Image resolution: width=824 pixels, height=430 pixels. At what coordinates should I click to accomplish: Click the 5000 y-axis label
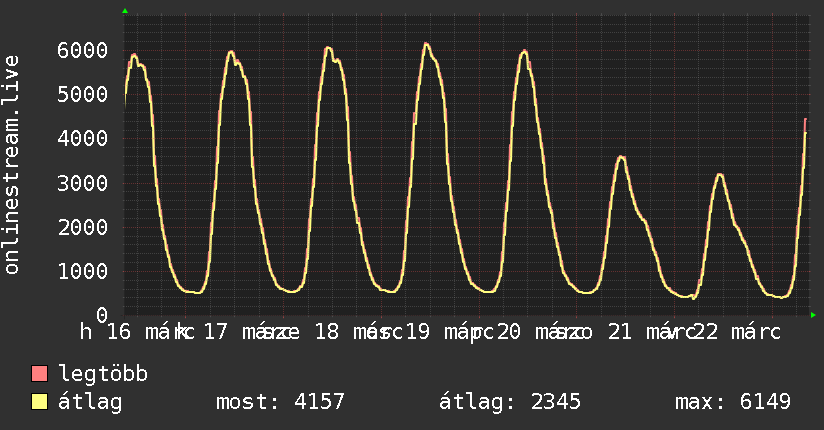83,95
